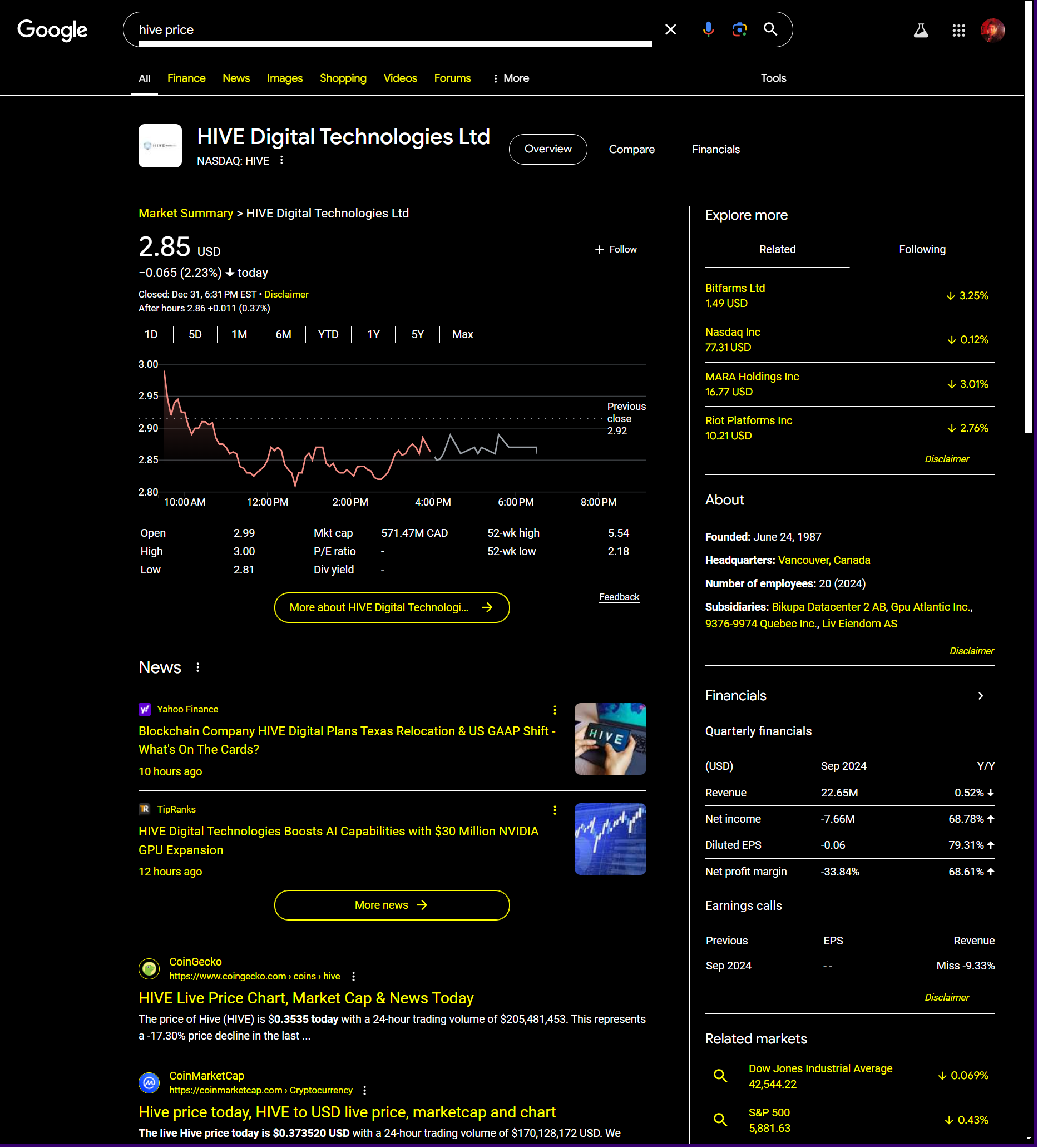Clear the search box with X icon
1038x1148 pixels.
pyautogui.click(x=671, y=29)
